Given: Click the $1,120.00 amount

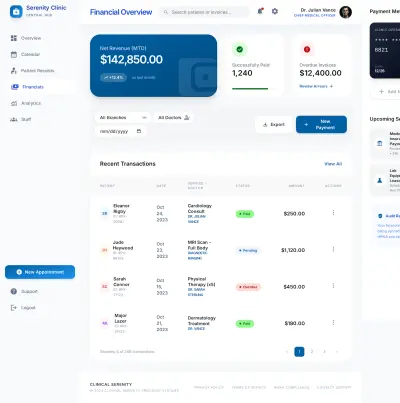Looking at the screenshot, I should [x=293, y=250].
